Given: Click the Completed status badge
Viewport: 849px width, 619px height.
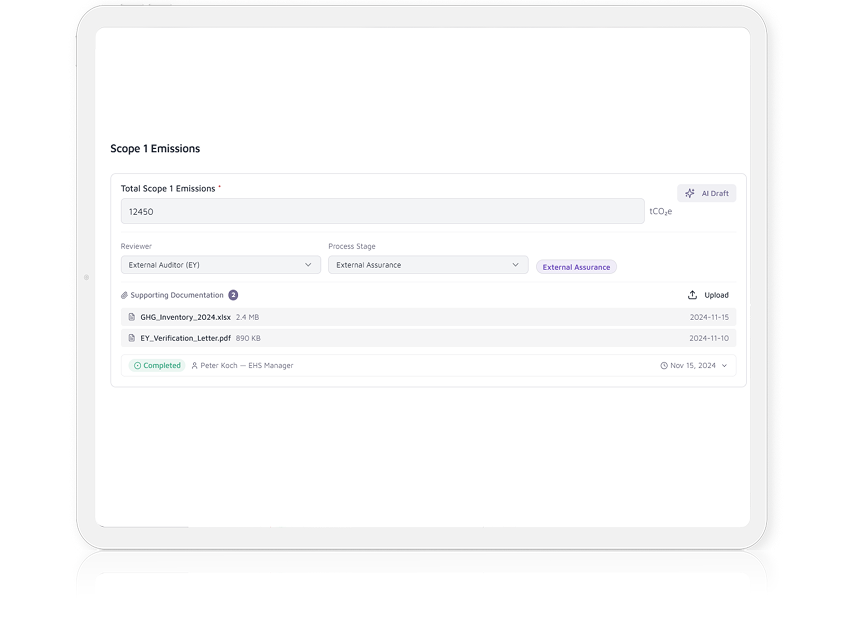Looking at the screenshot, I should click(158, 366).
